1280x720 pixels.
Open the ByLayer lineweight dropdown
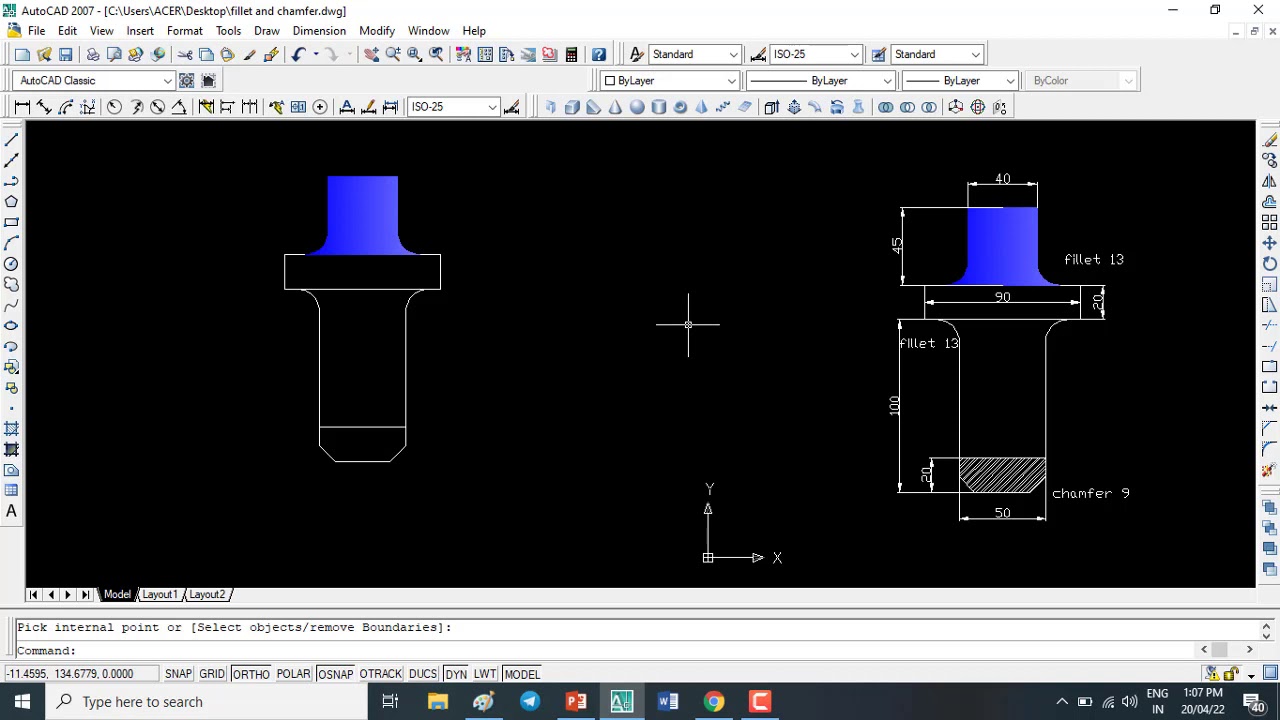pos(960,80)
